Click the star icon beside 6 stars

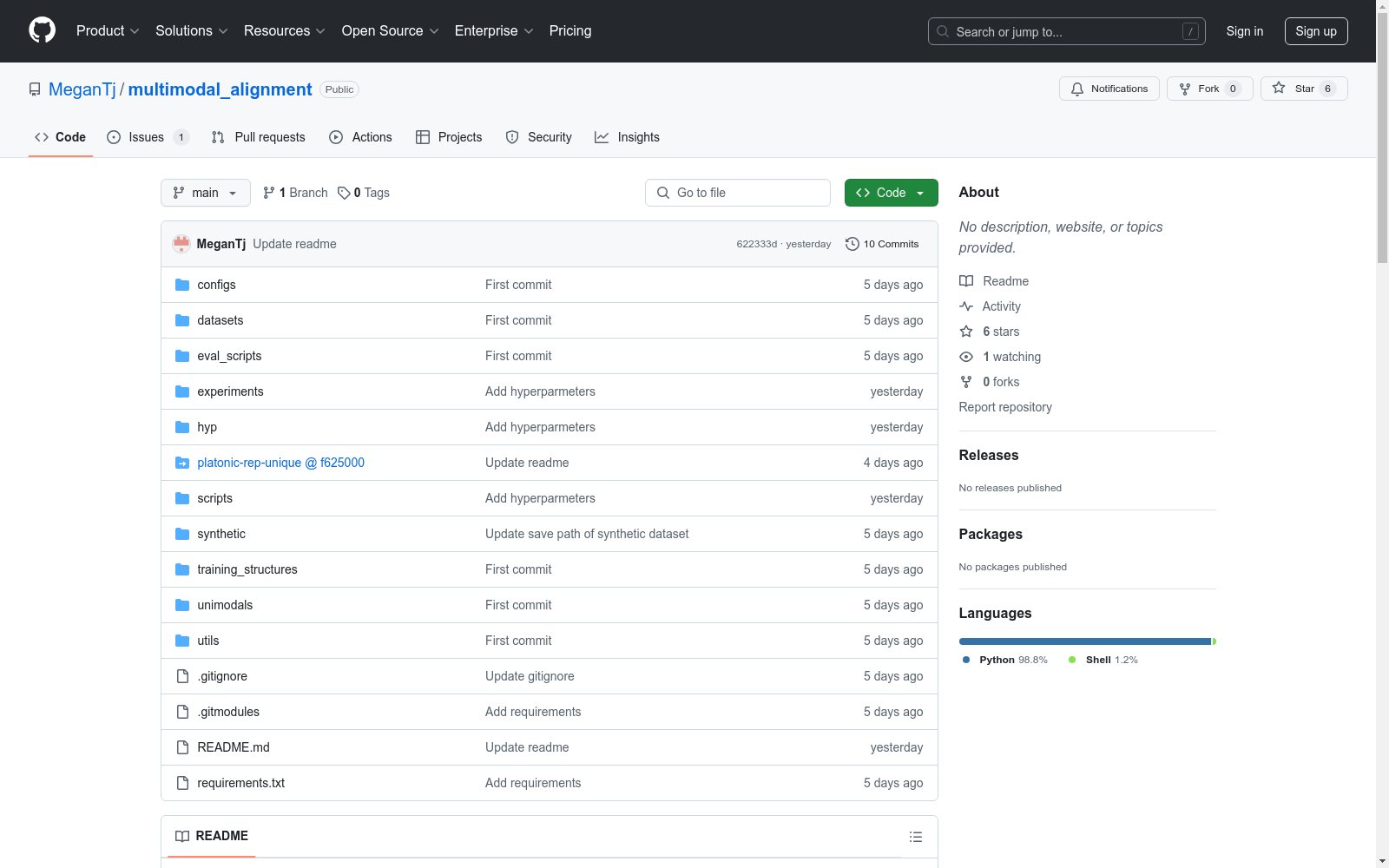point(966,332)
